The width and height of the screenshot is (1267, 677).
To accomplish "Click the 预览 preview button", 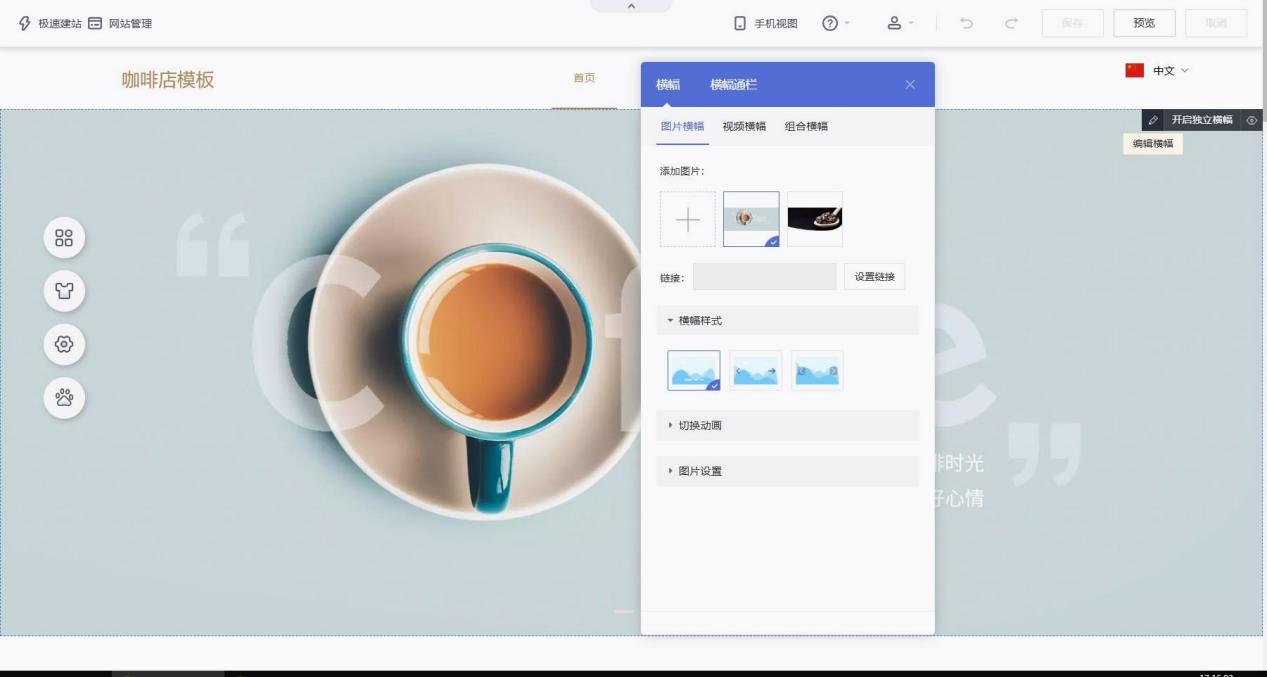I will coord(1144,24).
